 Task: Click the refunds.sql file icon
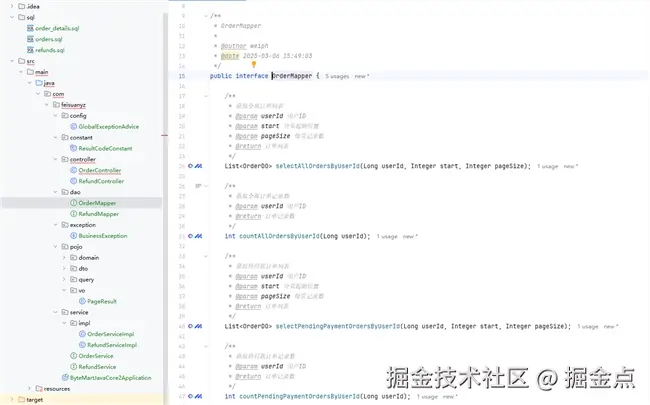pyautogui.click(x=30, y=50)
